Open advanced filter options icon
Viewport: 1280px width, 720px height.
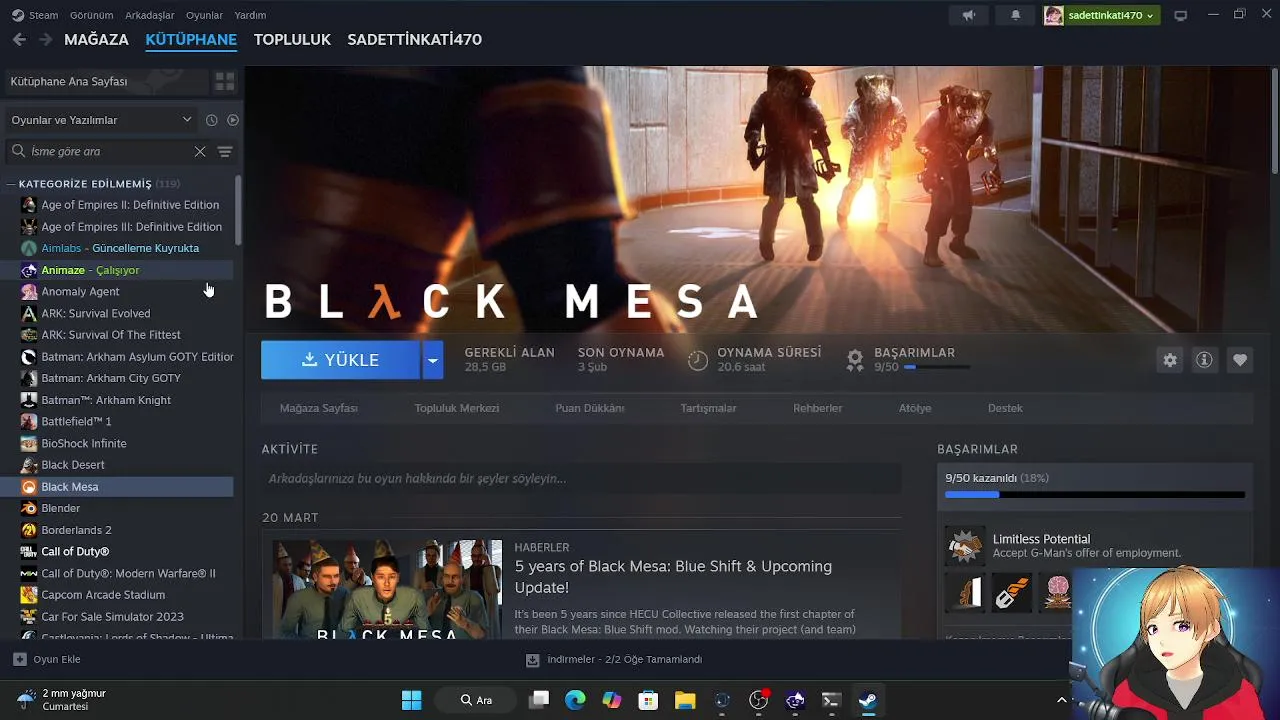point(225,152)
